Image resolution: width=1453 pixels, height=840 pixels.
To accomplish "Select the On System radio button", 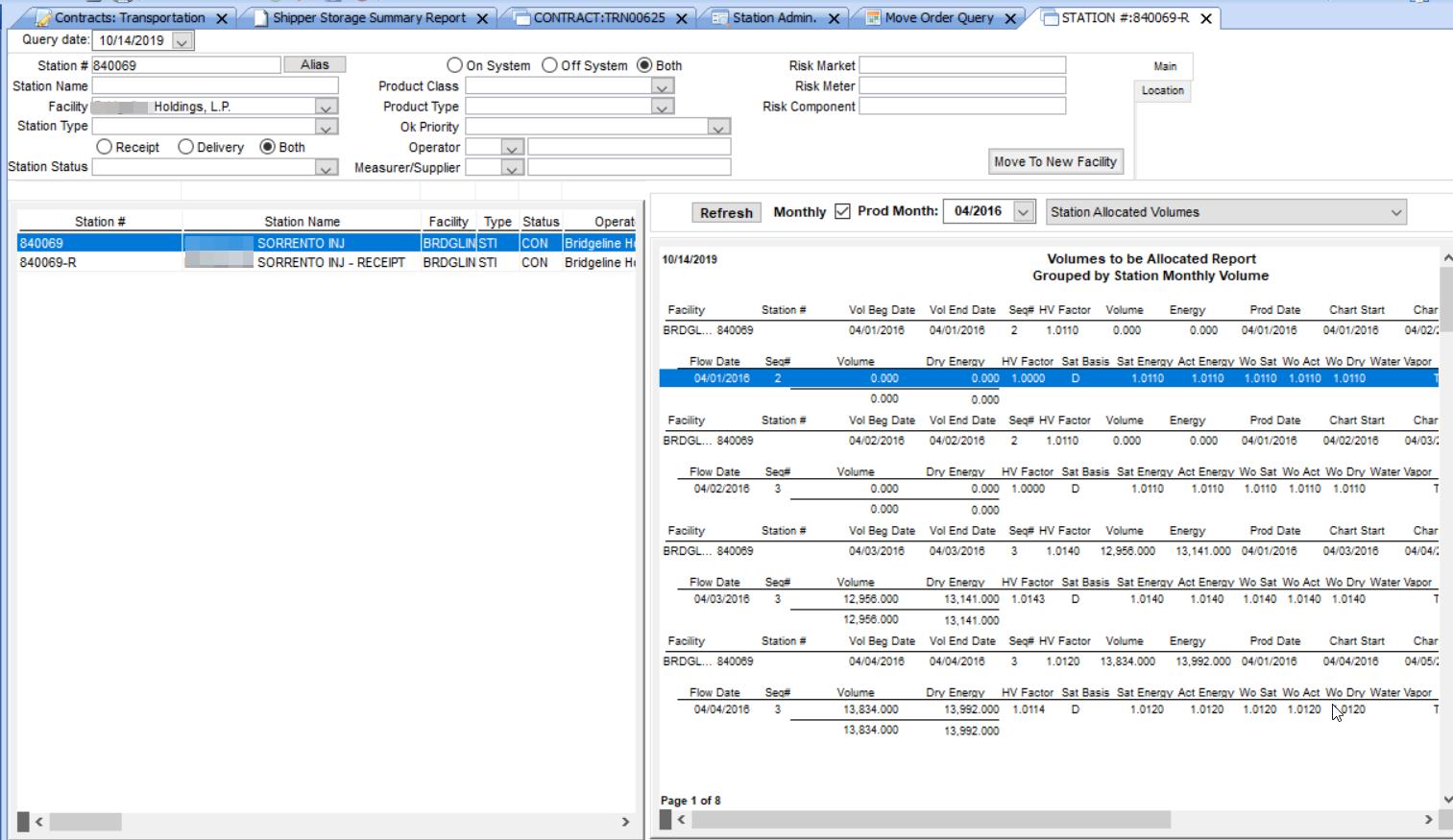I will point(455,65).
